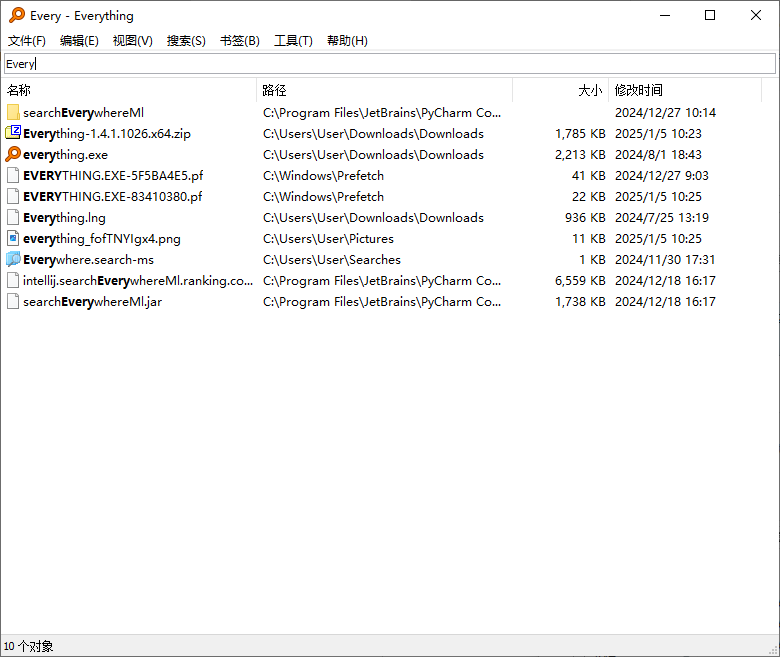Open the 书签(B) menu
The width and height of the screenshot is (780, 657).
(x=240, y=41)
